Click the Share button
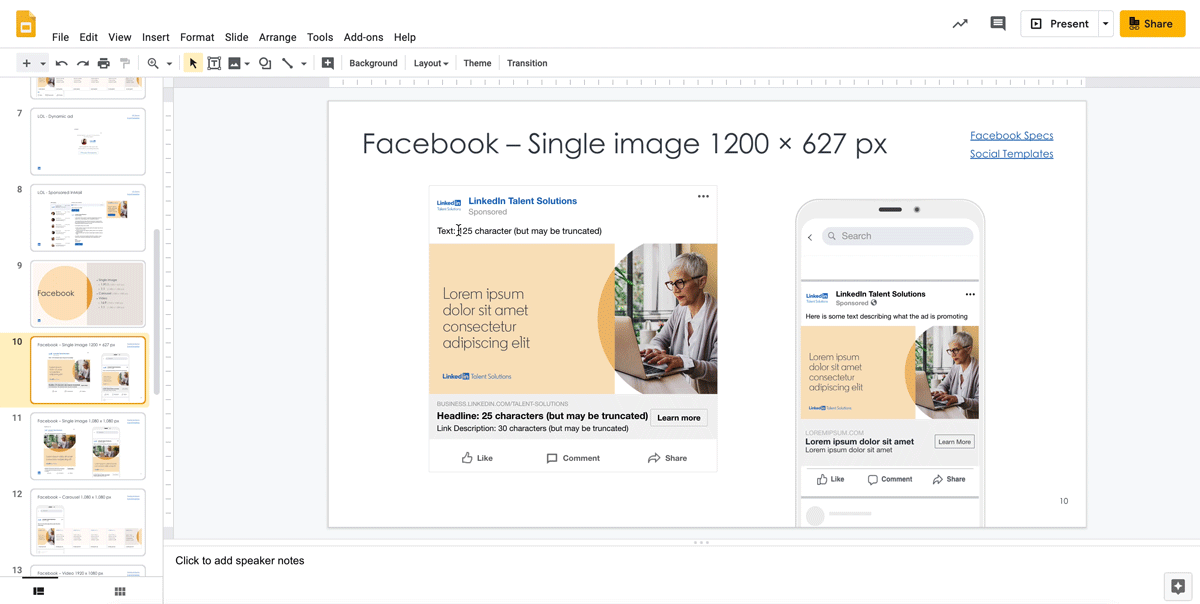Screen dimensions: 1200x604 click(x=1152, y=22)
